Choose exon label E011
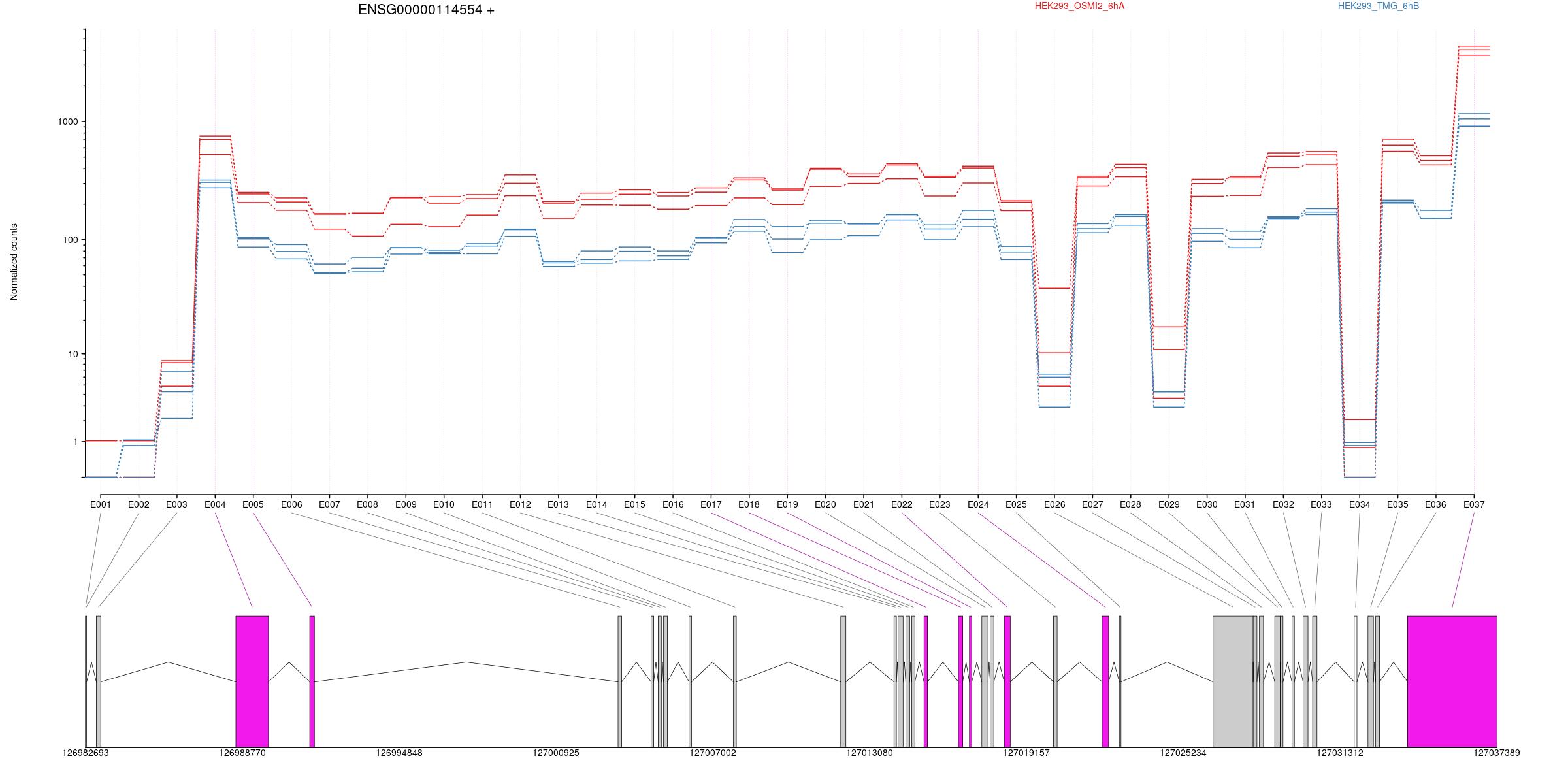The image size is (1568, 784). pos(482,504)
